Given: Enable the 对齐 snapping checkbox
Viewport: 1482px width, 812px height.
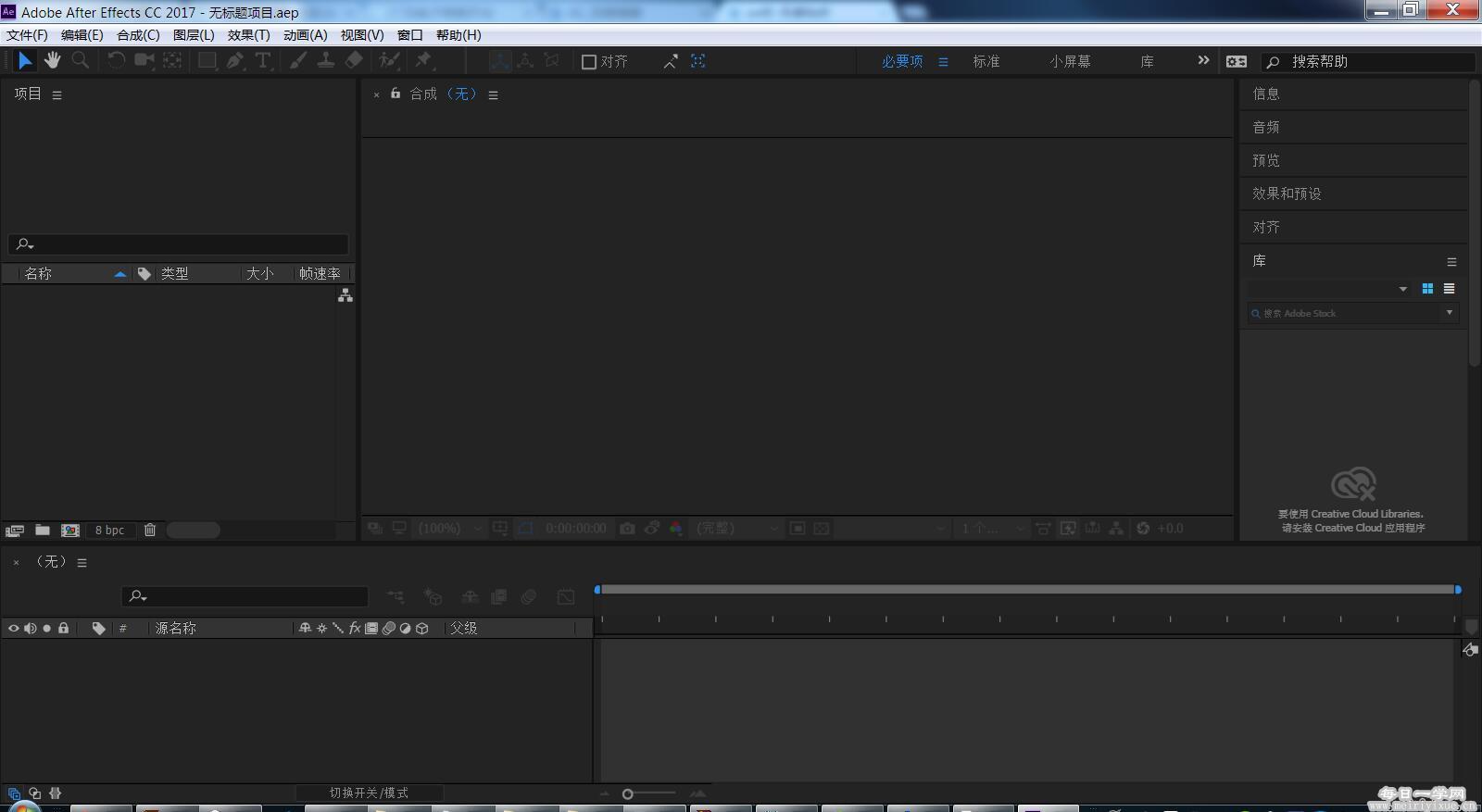Looking at the screenshot, I should click(588, 62).
